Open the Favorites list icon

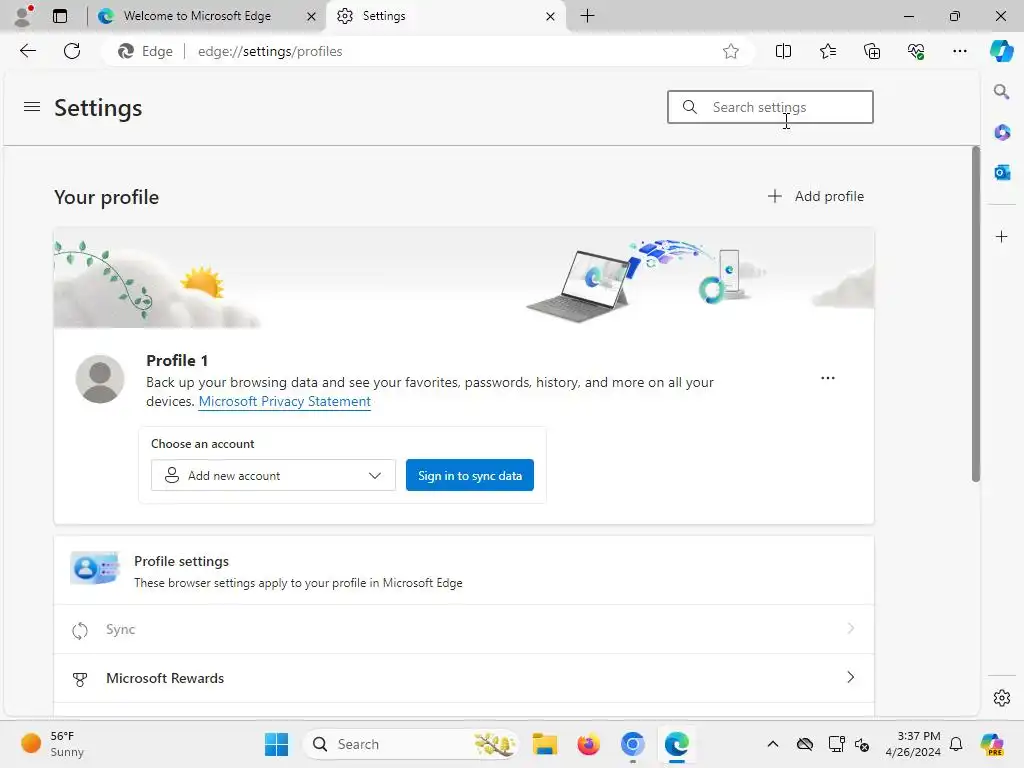pyautogui.click(x=827, y=51)
